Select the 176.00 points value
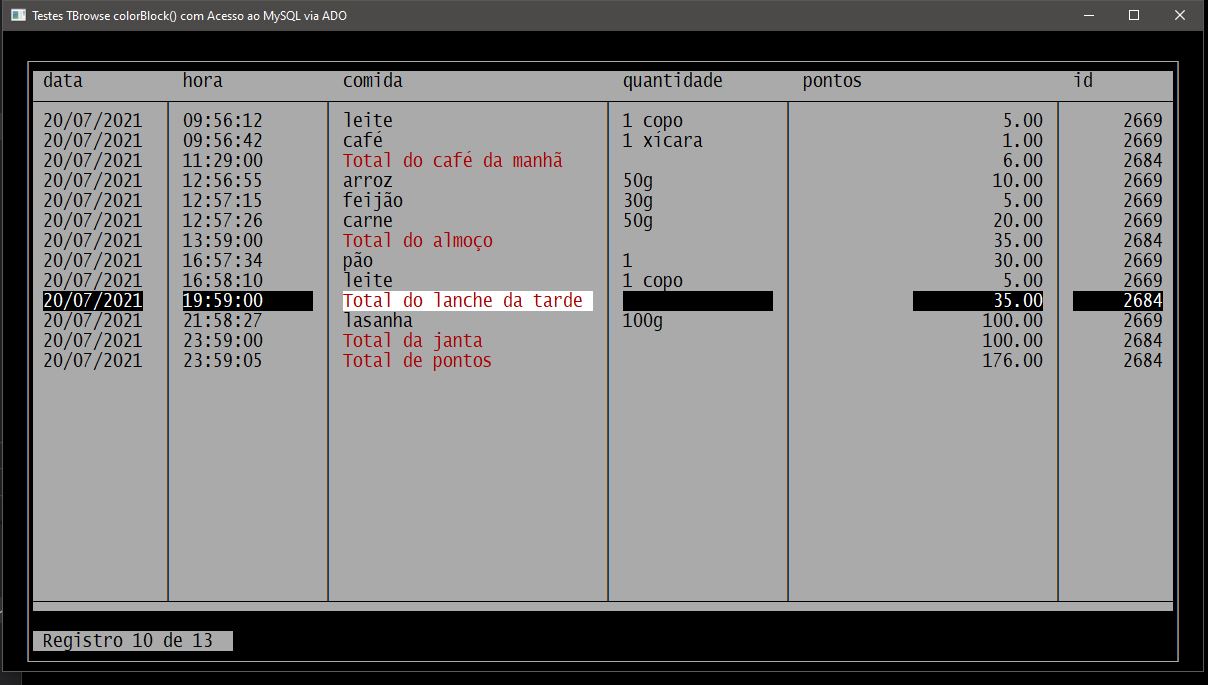The width and height of the screenshot is (1208, 685). (x=1012, y=361)
